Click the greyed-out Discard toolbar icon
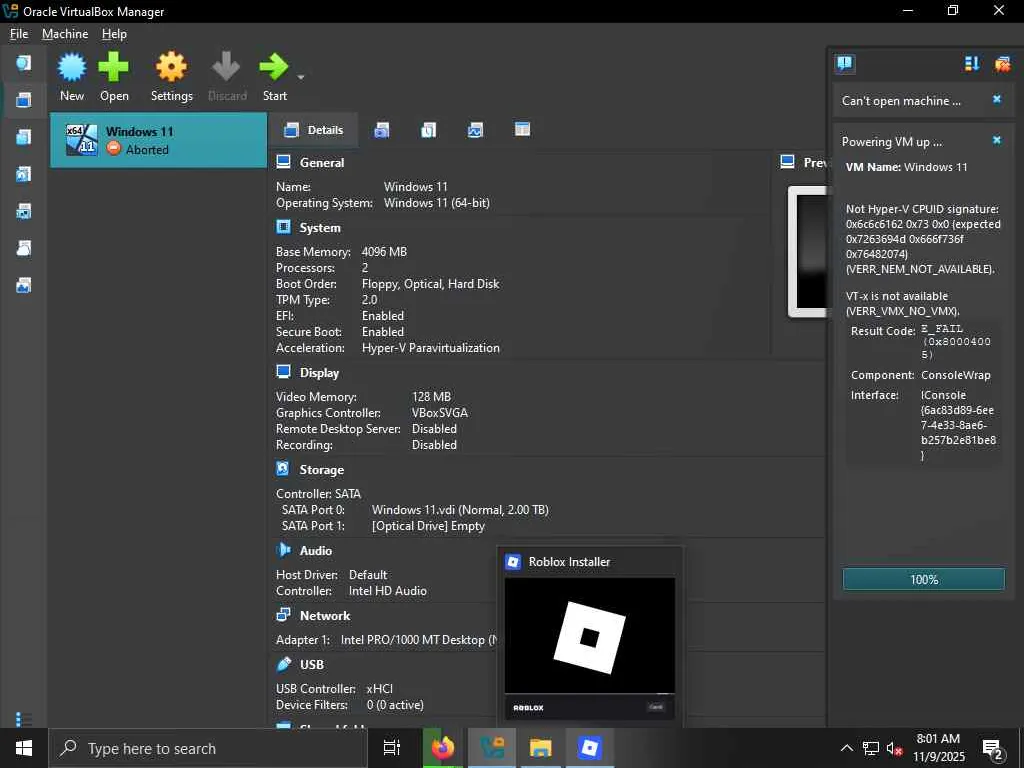The width and height of the screenshot is (1024, 768). [227, 67]
